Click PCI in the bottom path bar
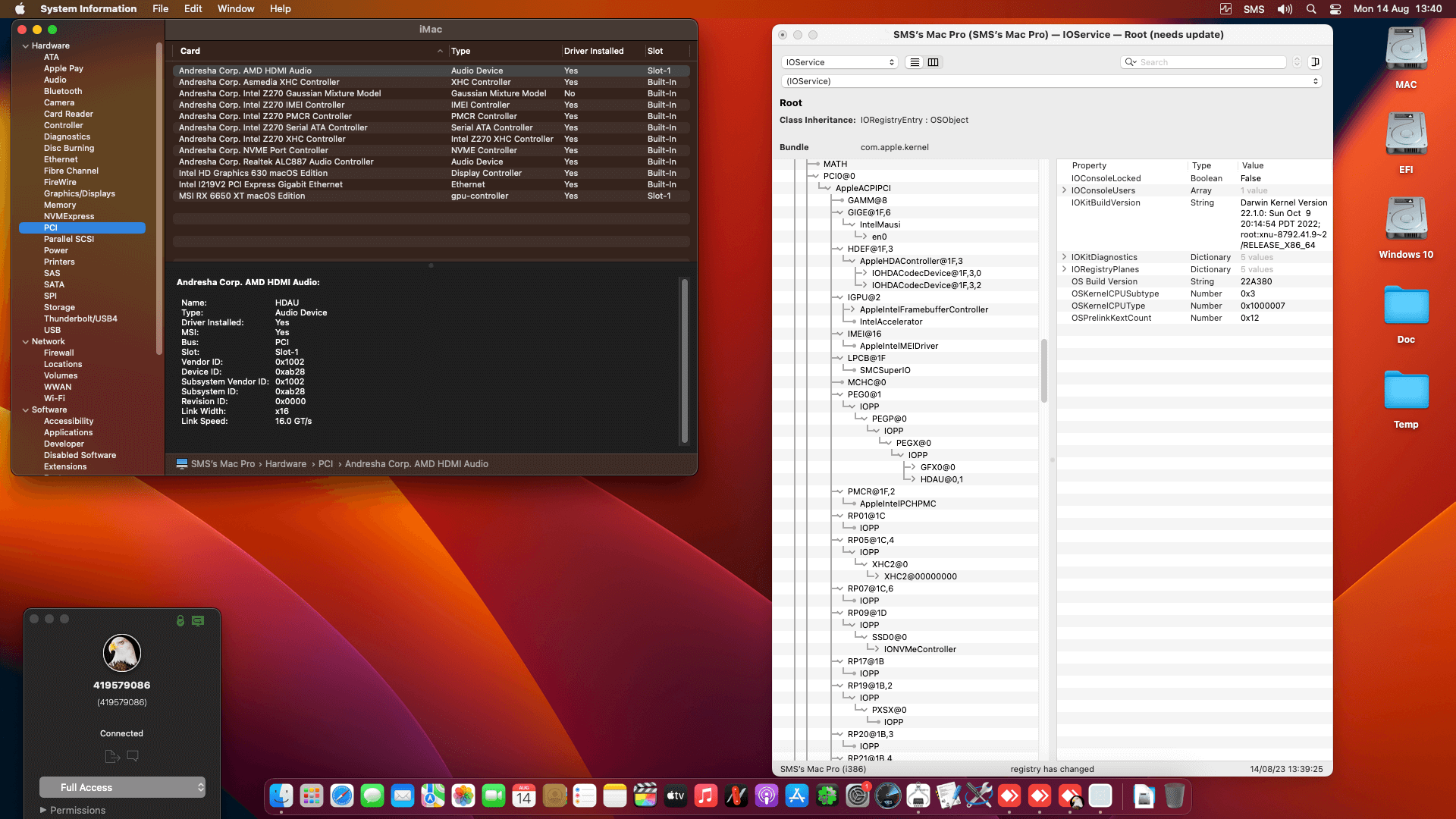1456x819 pixels. tap(325, 463)
